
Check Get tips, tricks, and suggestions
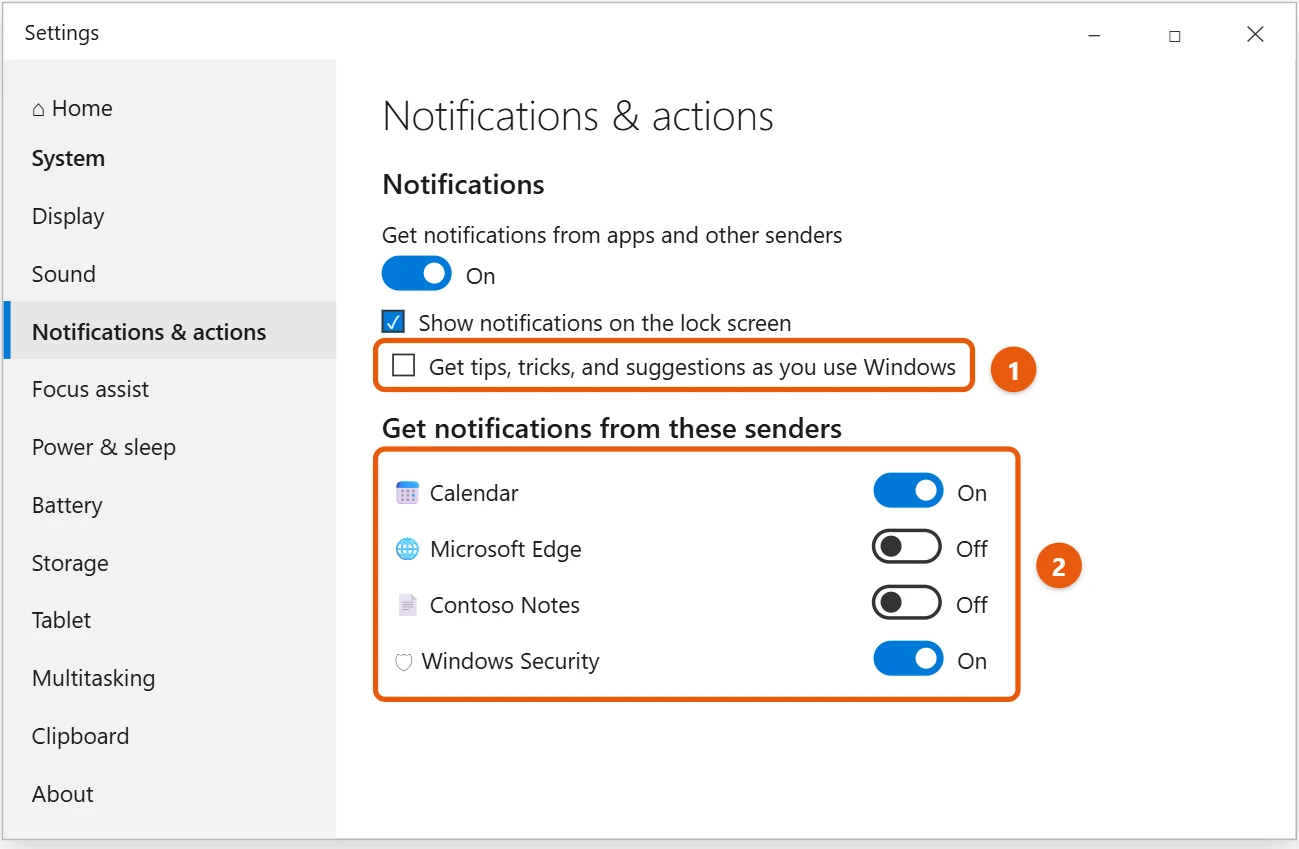coord(404,366)
